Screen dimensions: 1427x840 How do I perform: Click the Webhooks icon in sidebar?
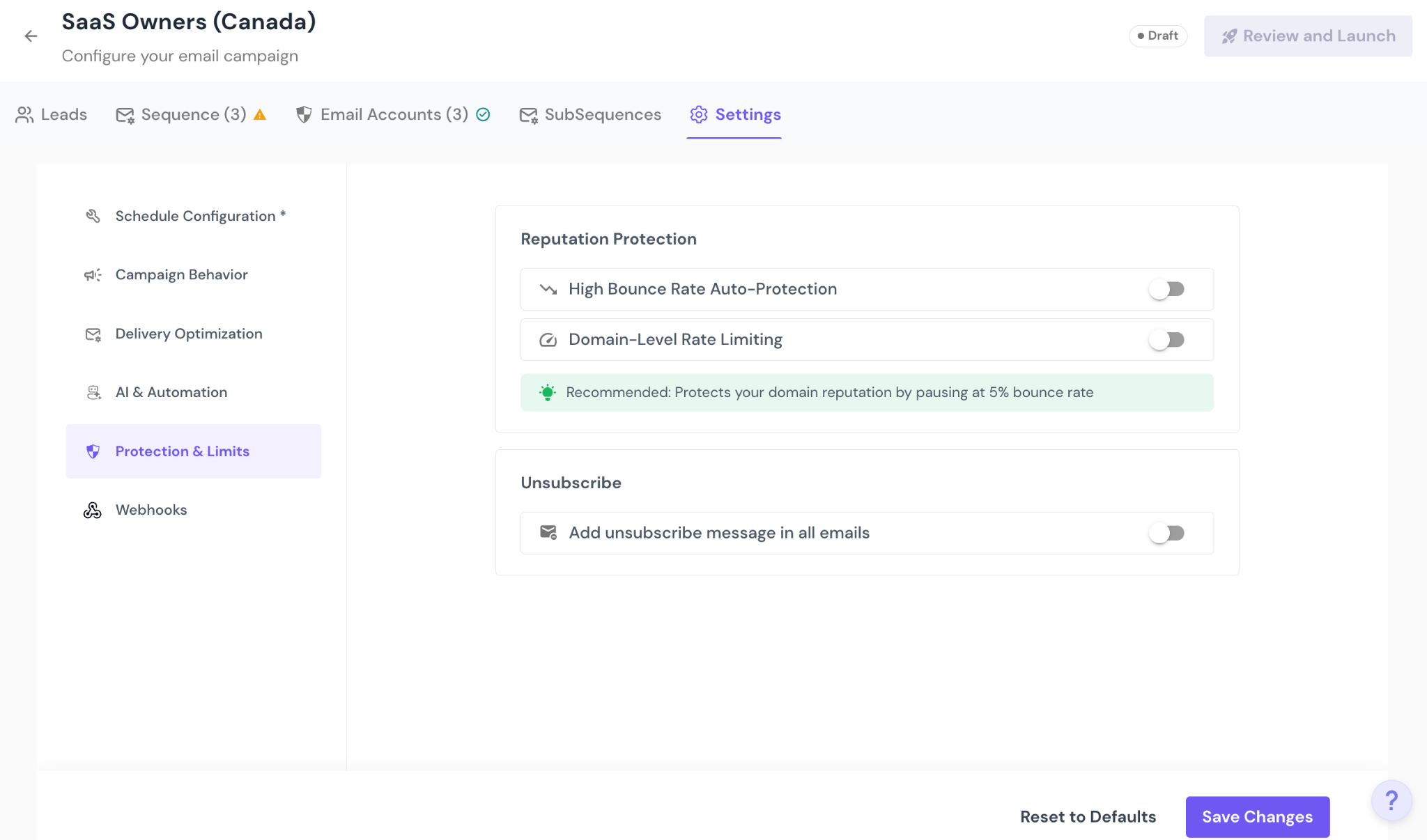coord(93,511)
